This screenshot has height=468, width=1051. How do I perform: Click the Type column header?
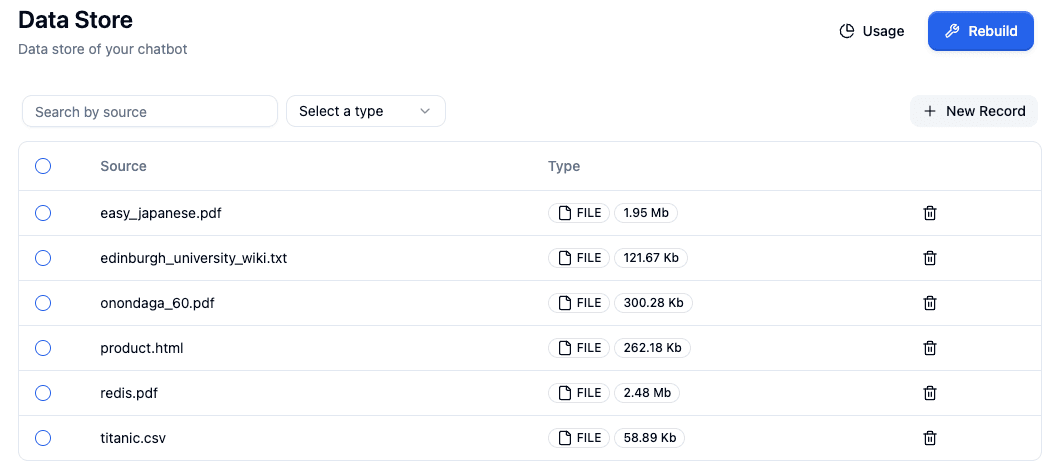pyautogui.click(x=564, y=166)
